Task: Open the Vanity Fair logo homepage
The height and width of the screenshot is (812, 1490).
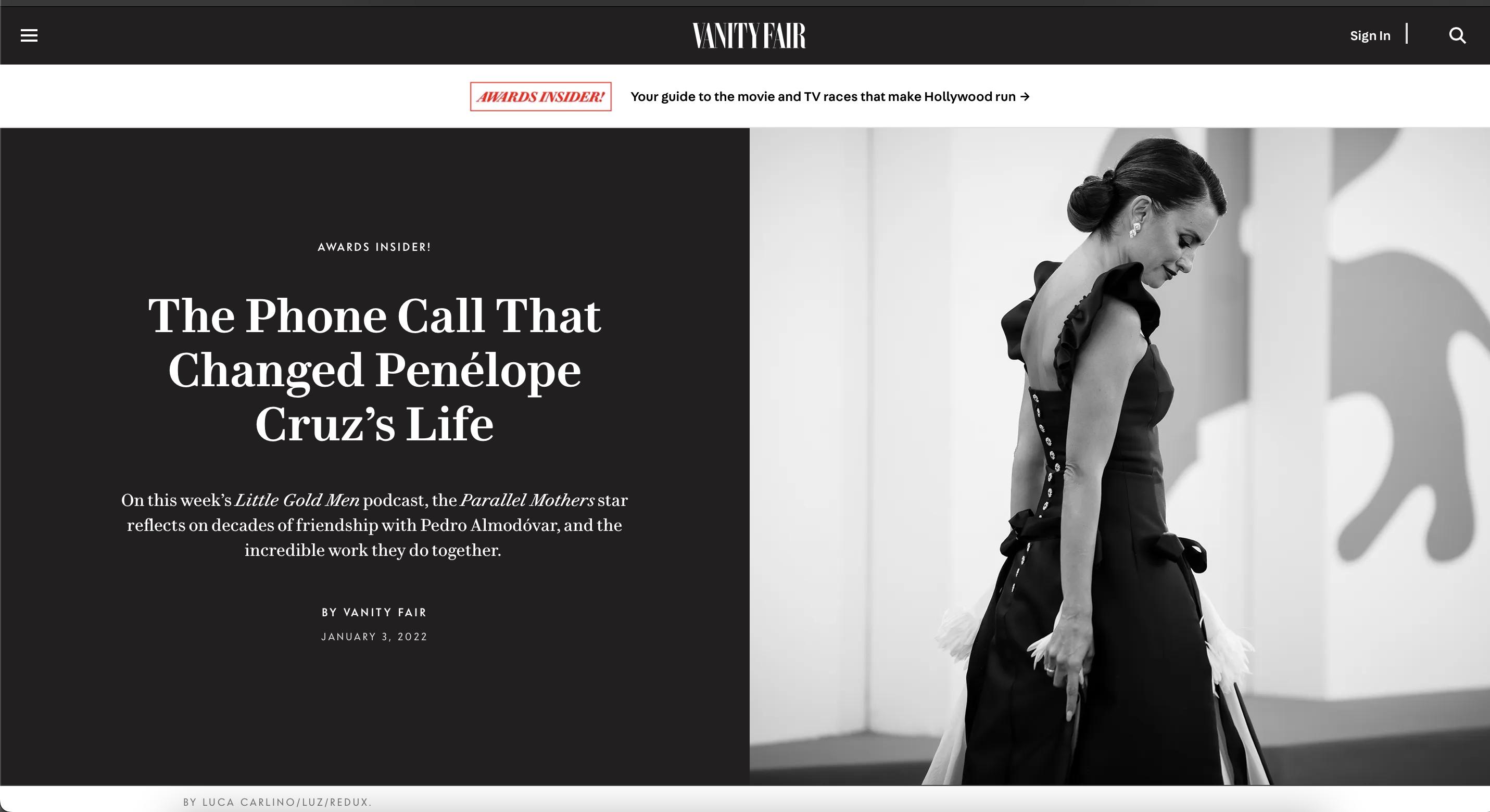Action: pos(749,35)
